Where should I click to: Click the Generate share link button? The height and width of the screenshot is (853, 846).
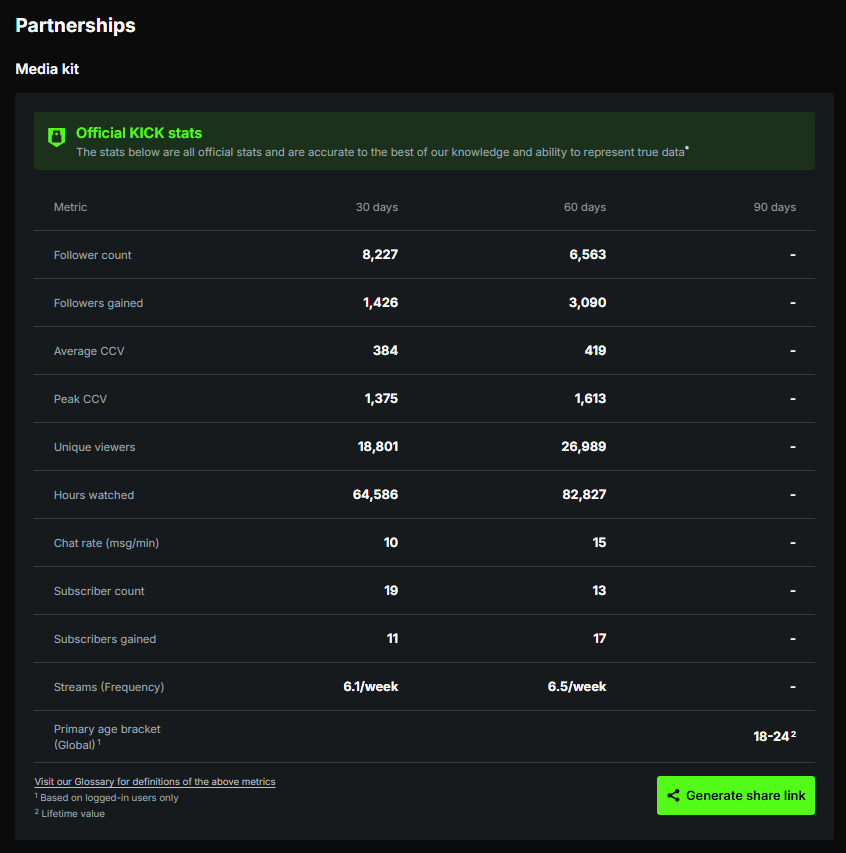coord(736,795)
